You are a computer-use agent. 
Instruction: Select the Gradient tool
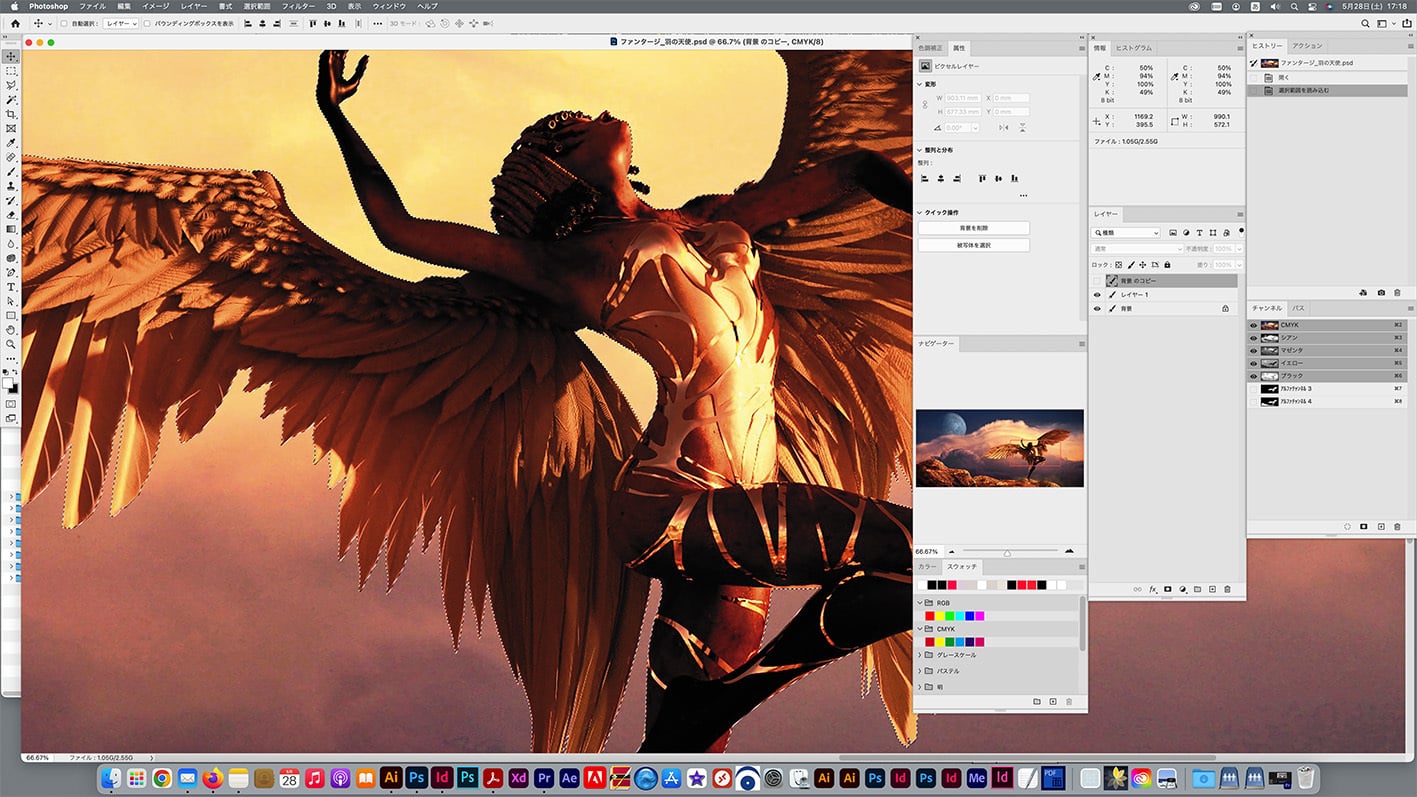pyautogui.click(x=11, y=229)
